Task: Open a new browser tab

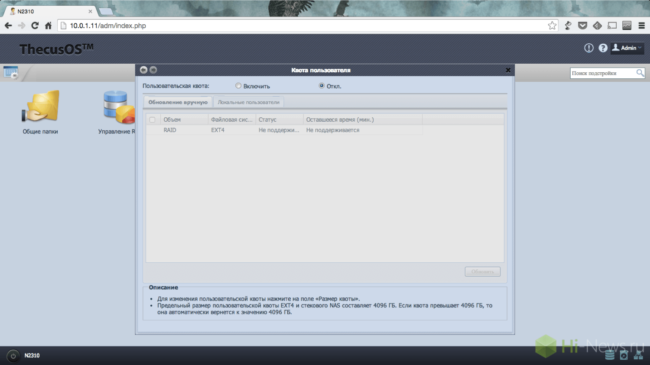Action: [x=106, y=11]
